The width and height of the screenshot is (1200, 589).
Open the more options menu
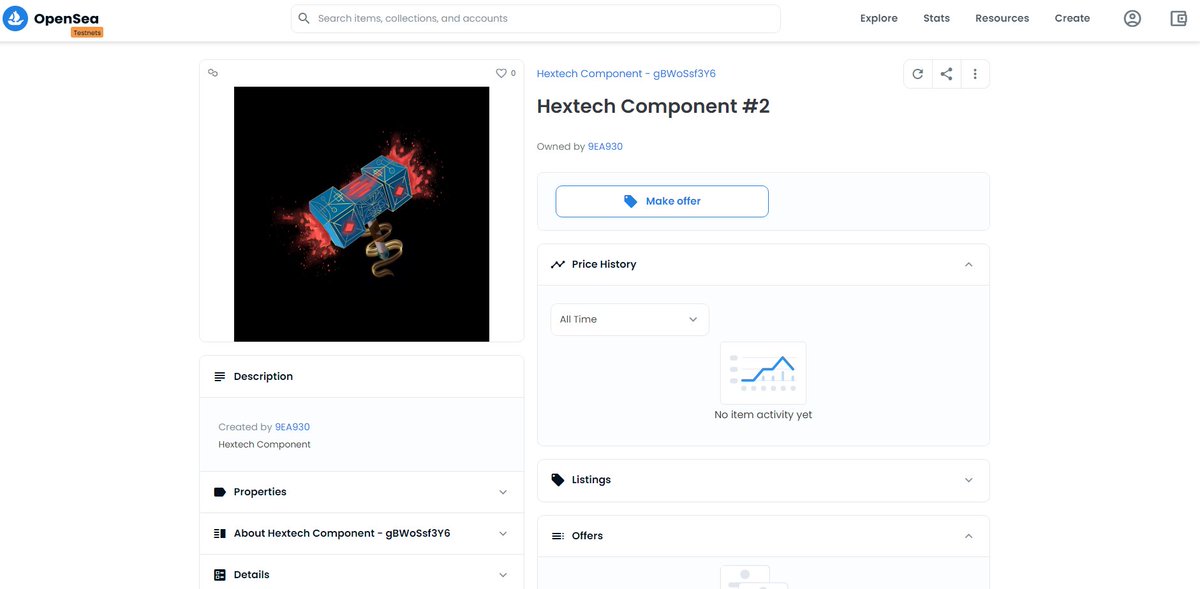click(975, 73)
